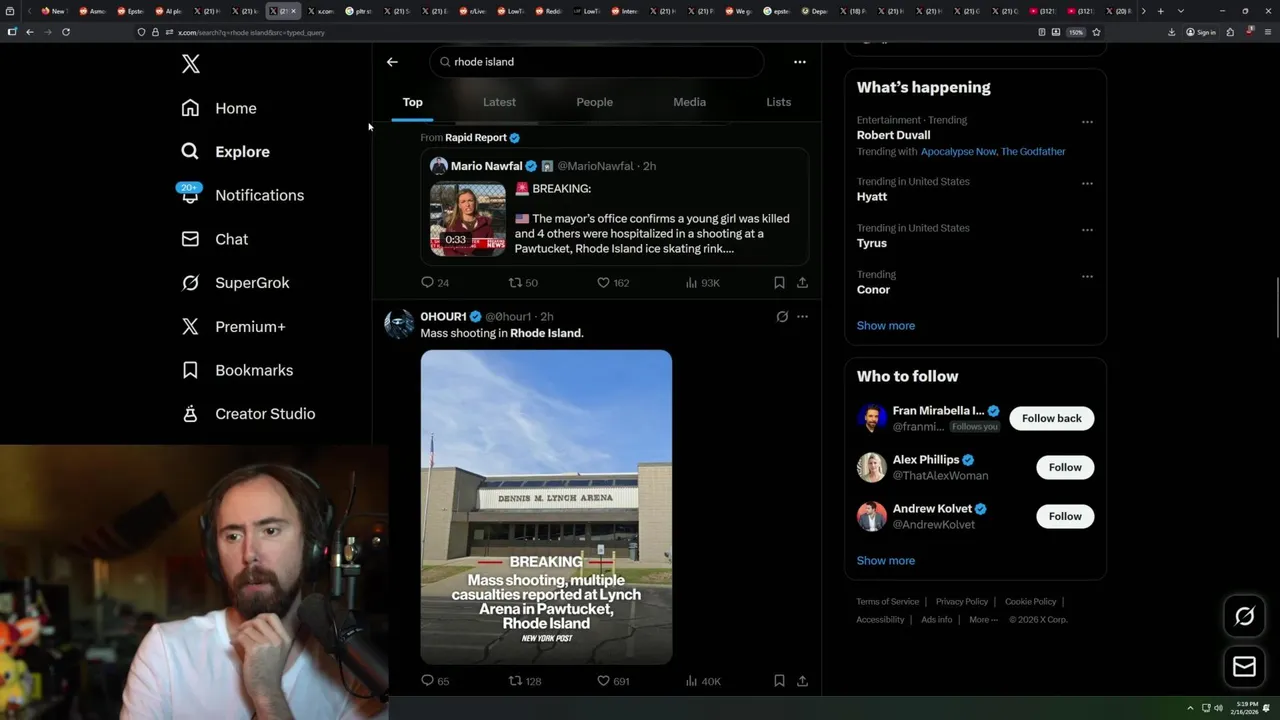
Task: Open the taskbar volume icon
Action: pyautogui.click(x=1218, y=708)
